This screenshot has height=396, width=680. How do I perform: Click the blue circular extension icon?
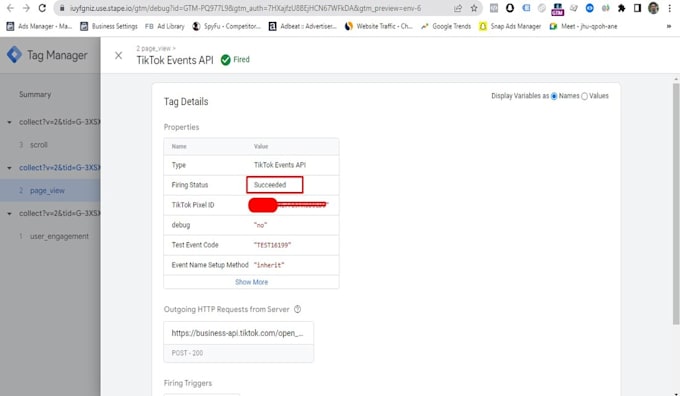(x=589, y=8)
